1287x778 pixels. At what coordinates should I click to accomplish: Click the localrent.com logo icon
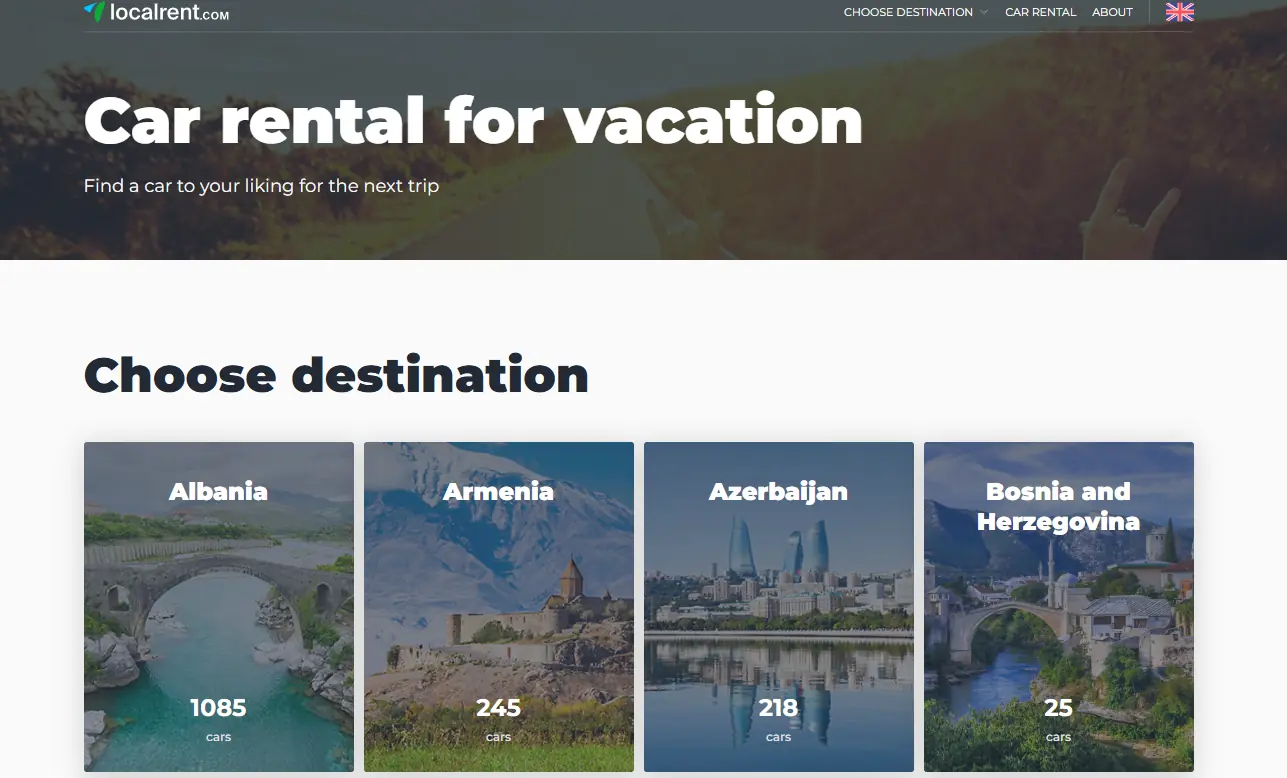tap(94, 11)
